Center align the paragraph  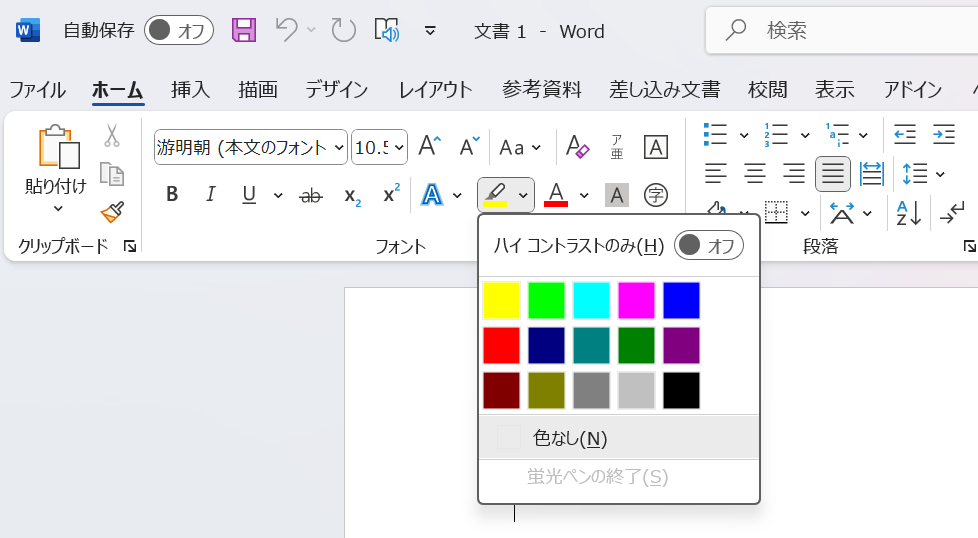tap(754, 174)
